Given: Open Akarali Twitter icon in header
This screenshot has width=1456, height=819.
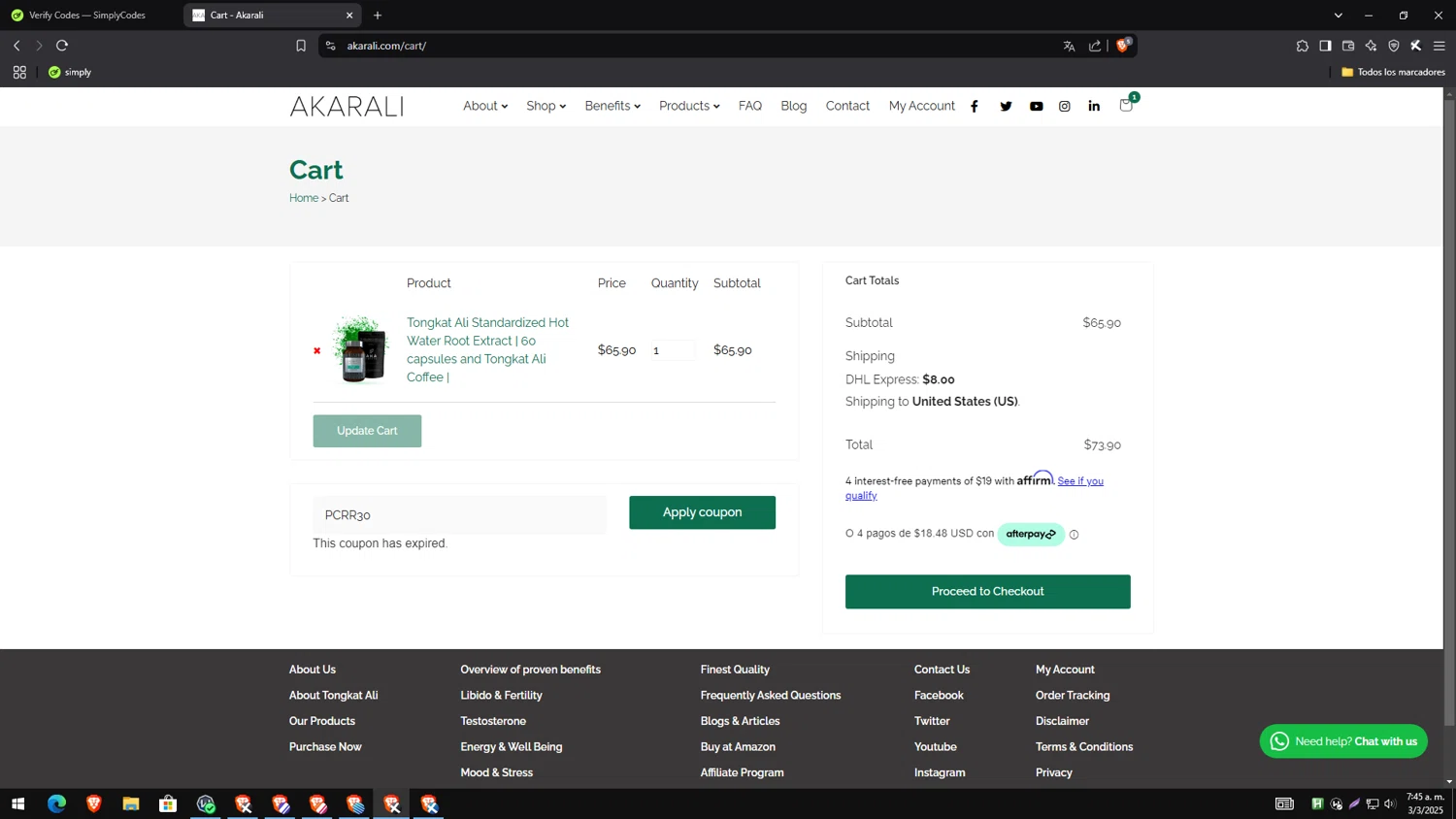Looking at the screenshot, I should (1006, 107).
